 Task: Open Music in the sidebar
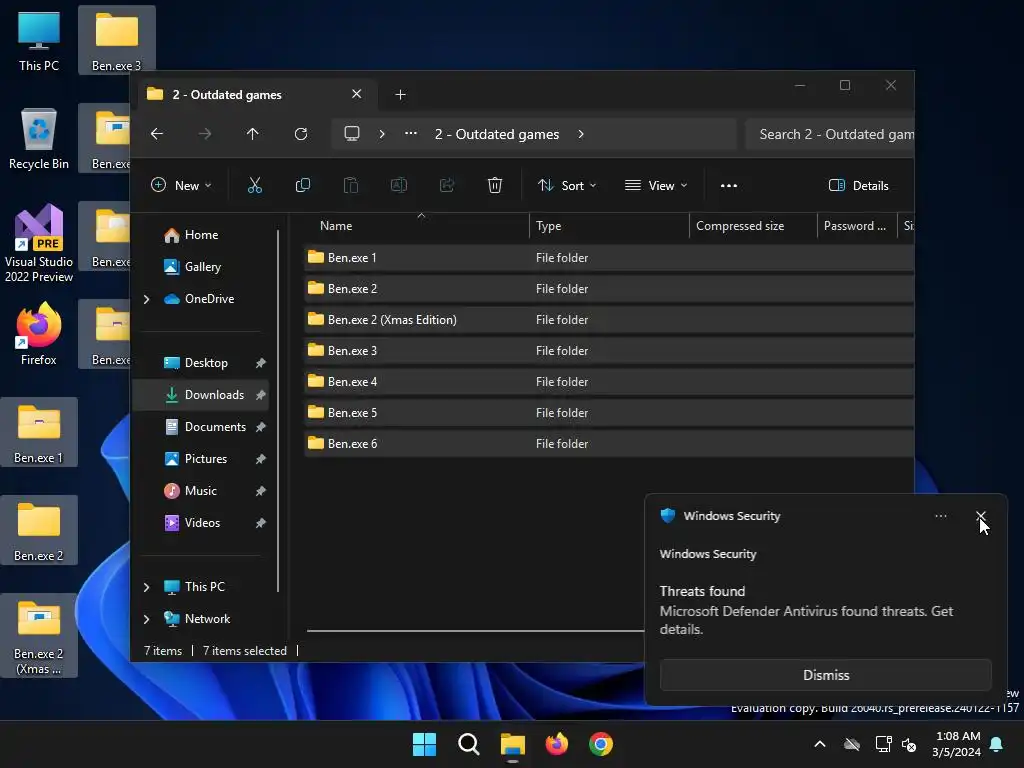(x=200, y=490)
